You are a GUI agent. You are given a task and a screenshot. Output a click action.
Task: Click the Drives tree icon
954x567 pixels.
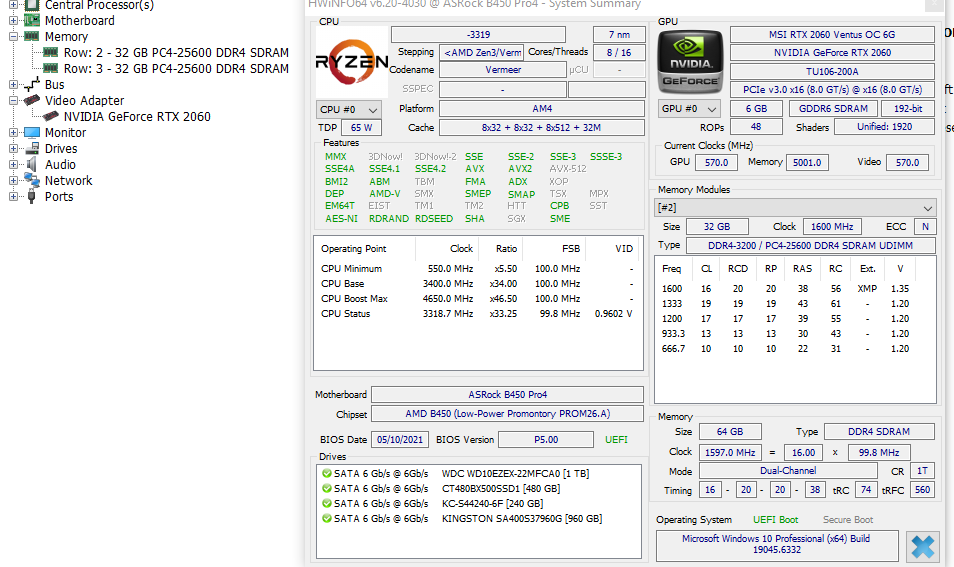pos(32,148)
